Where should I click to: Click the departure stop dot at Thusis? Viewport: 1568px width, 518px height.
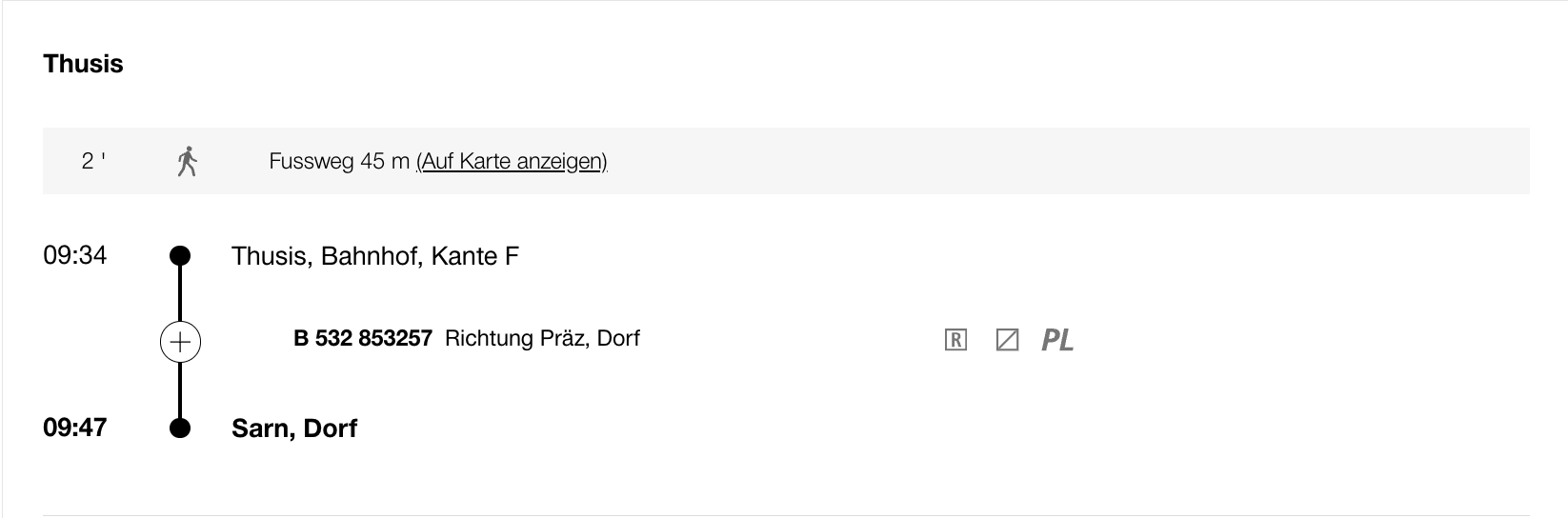click(x=180, y=256)
